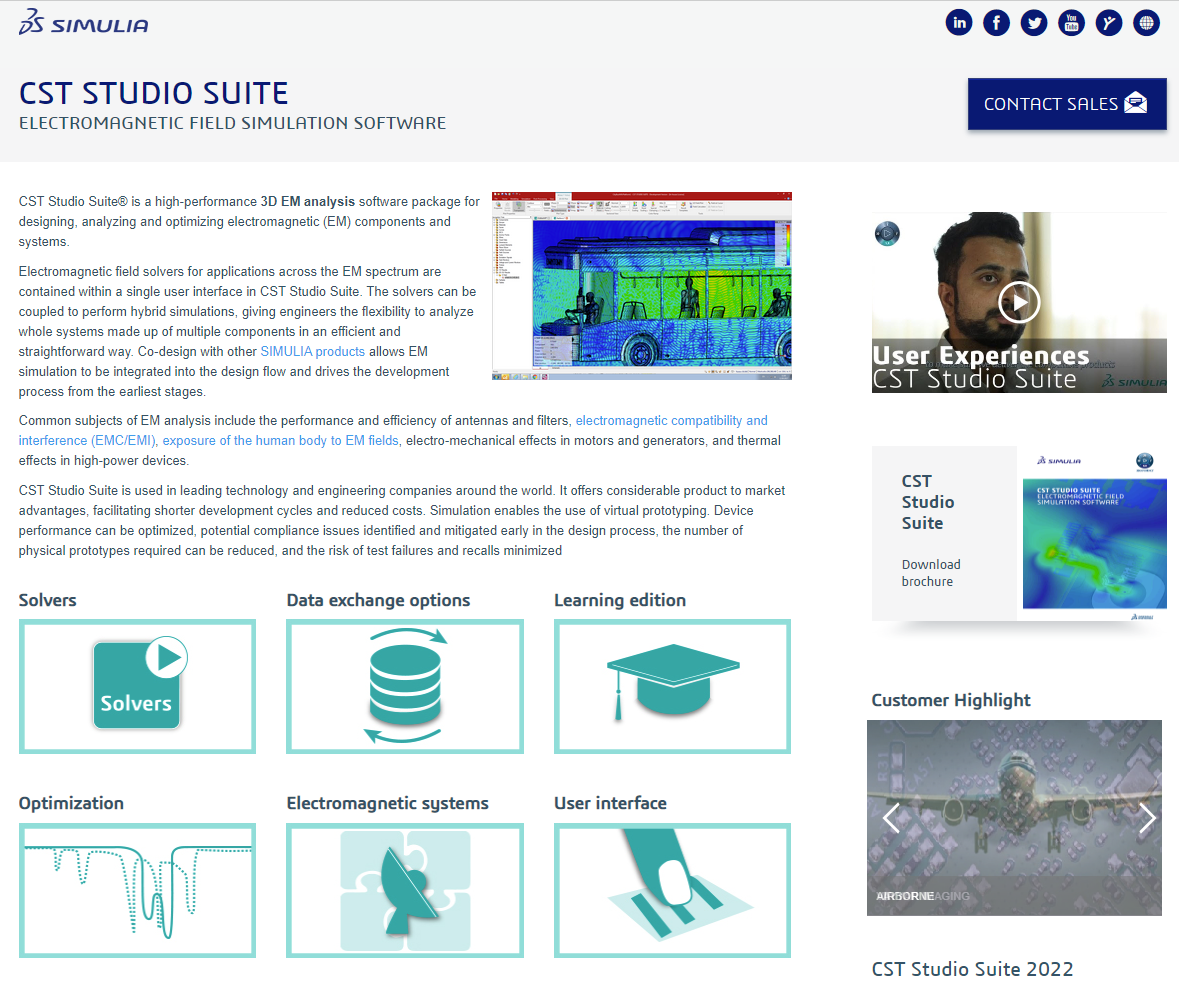Viewport: 1179px width, 985px height.
Task: Enlarge the bus simulation screenshot
Action: [641, 286]
